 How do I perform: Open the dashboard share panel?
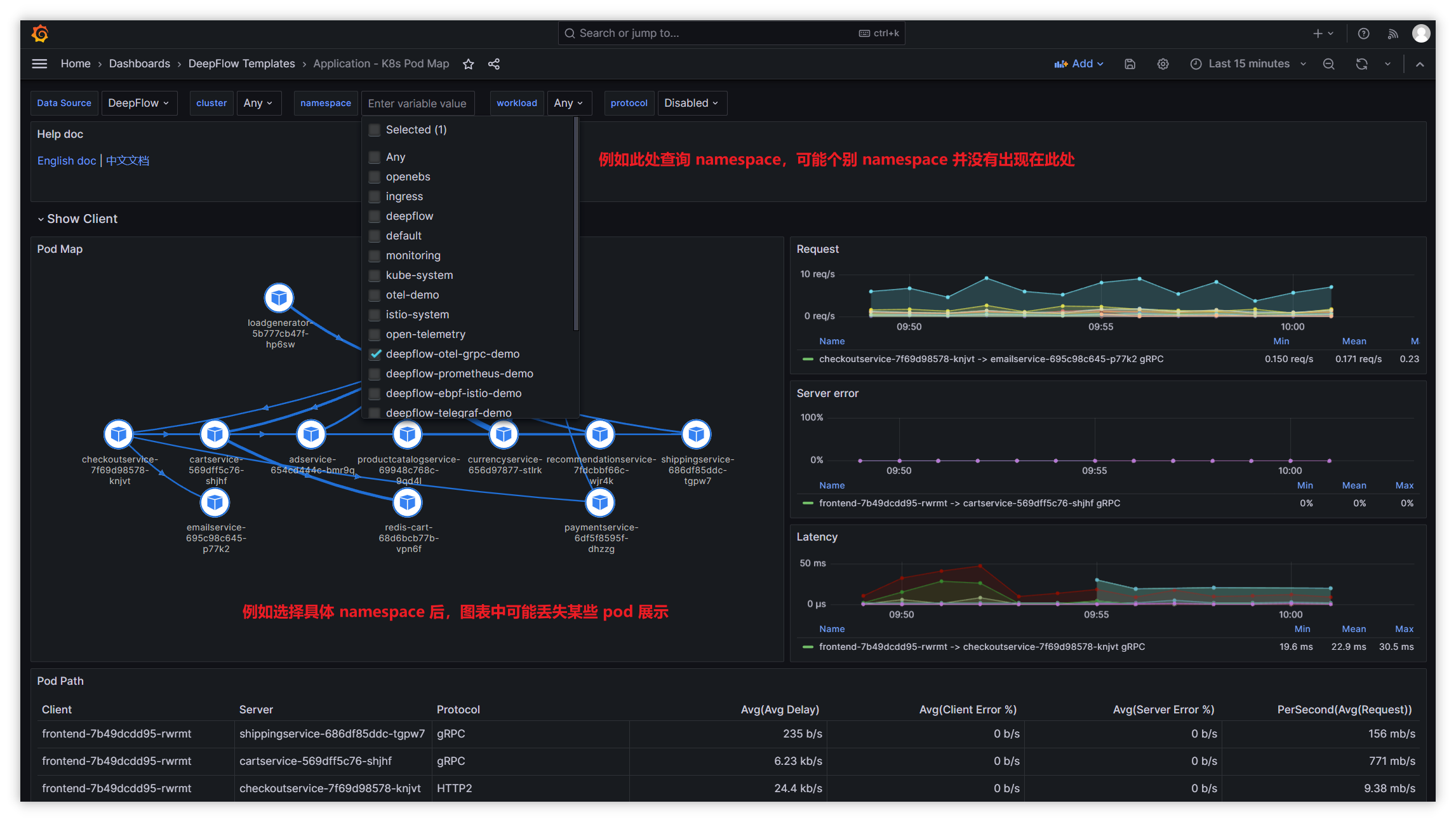point(494,64)
